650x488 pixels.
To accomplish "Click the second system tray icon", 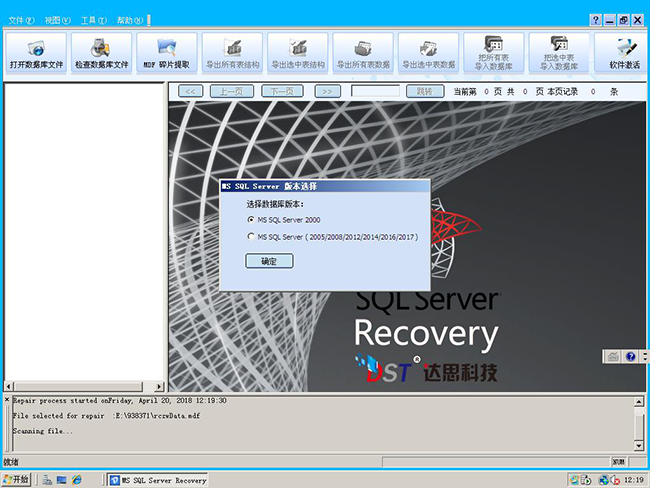I will (585, 480).
